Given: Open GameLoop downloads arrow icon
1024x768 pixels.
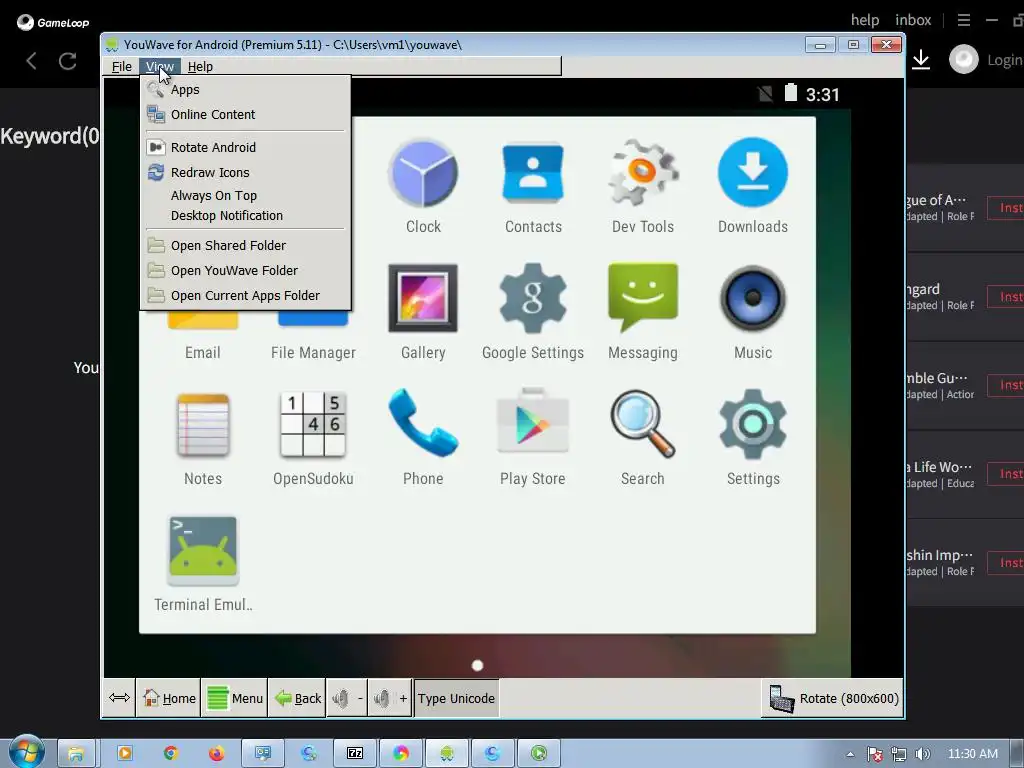Looking at the screenshot, I should click(x=921, y=59).
